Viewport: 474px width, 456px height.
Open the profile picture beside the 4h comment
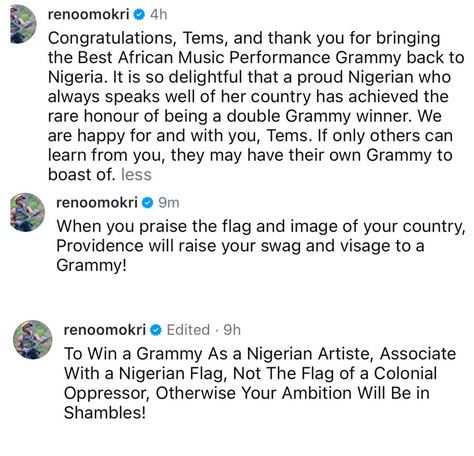(23, 24)
